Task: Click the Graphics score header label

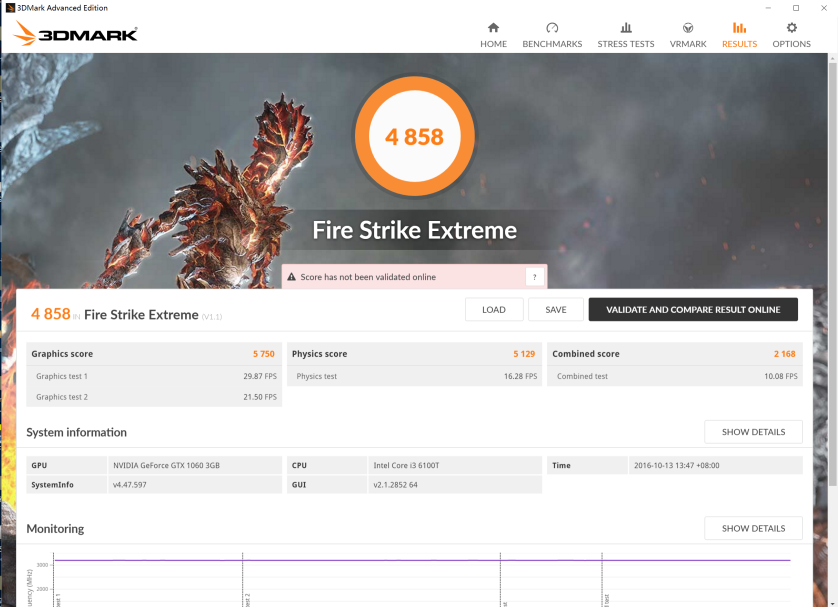Action: click(62, 354)
